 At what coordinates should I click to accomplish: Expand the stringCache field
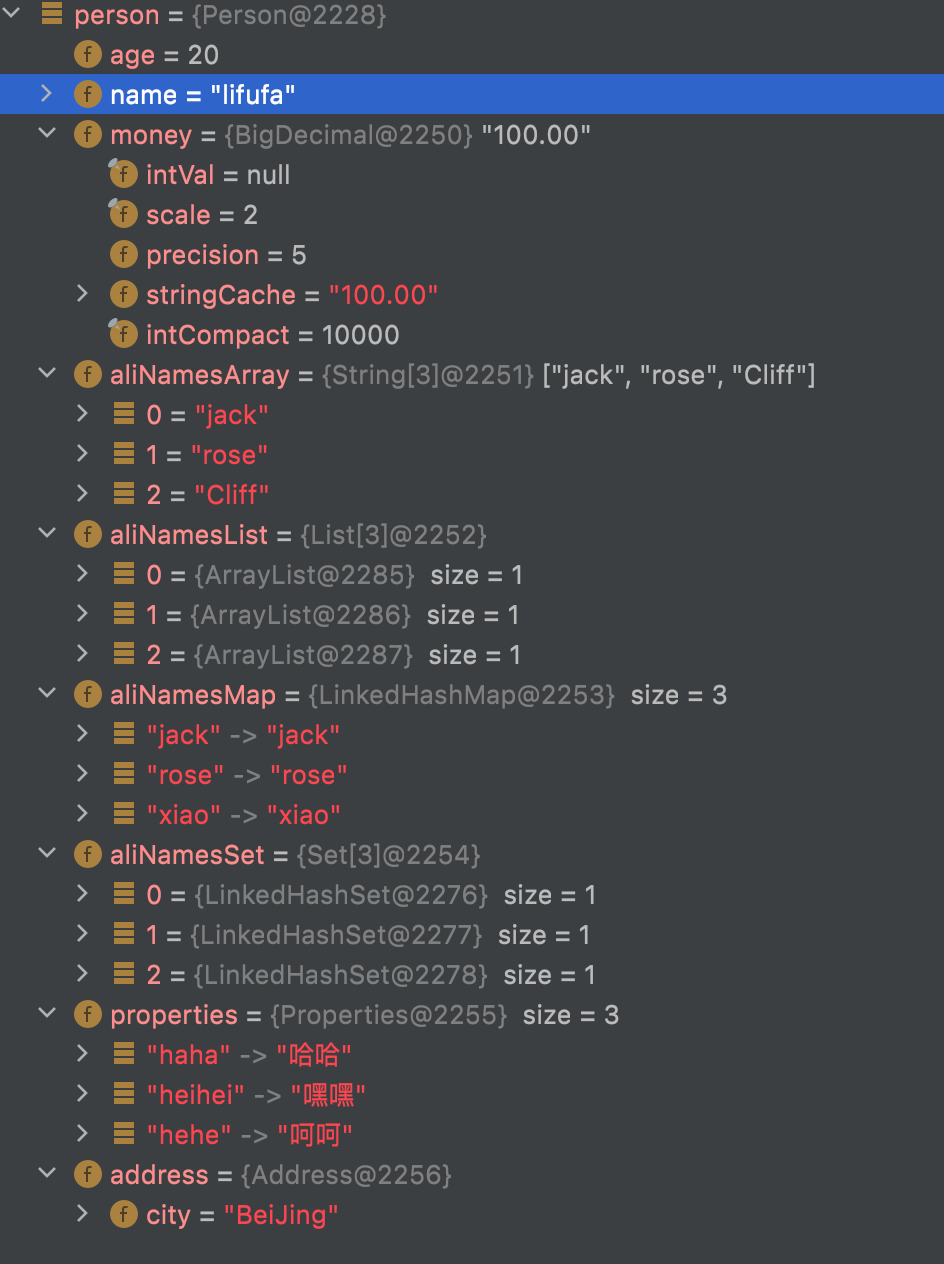pyautogui.click(x=83, y=294)
